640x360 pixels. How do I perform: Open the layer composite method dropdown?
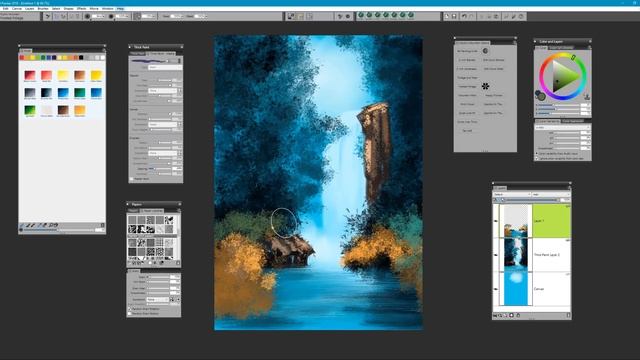[512, 195]
